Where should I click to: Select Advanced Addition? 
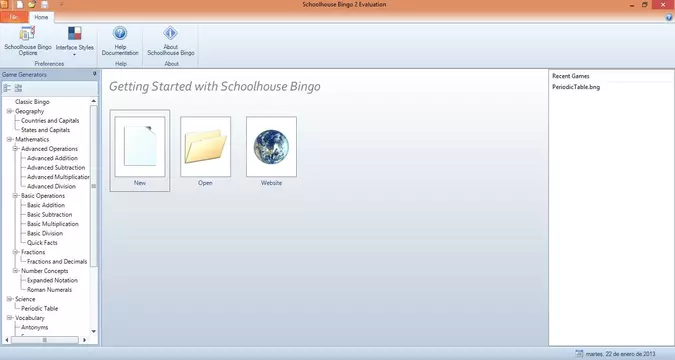tap(52, 158)
